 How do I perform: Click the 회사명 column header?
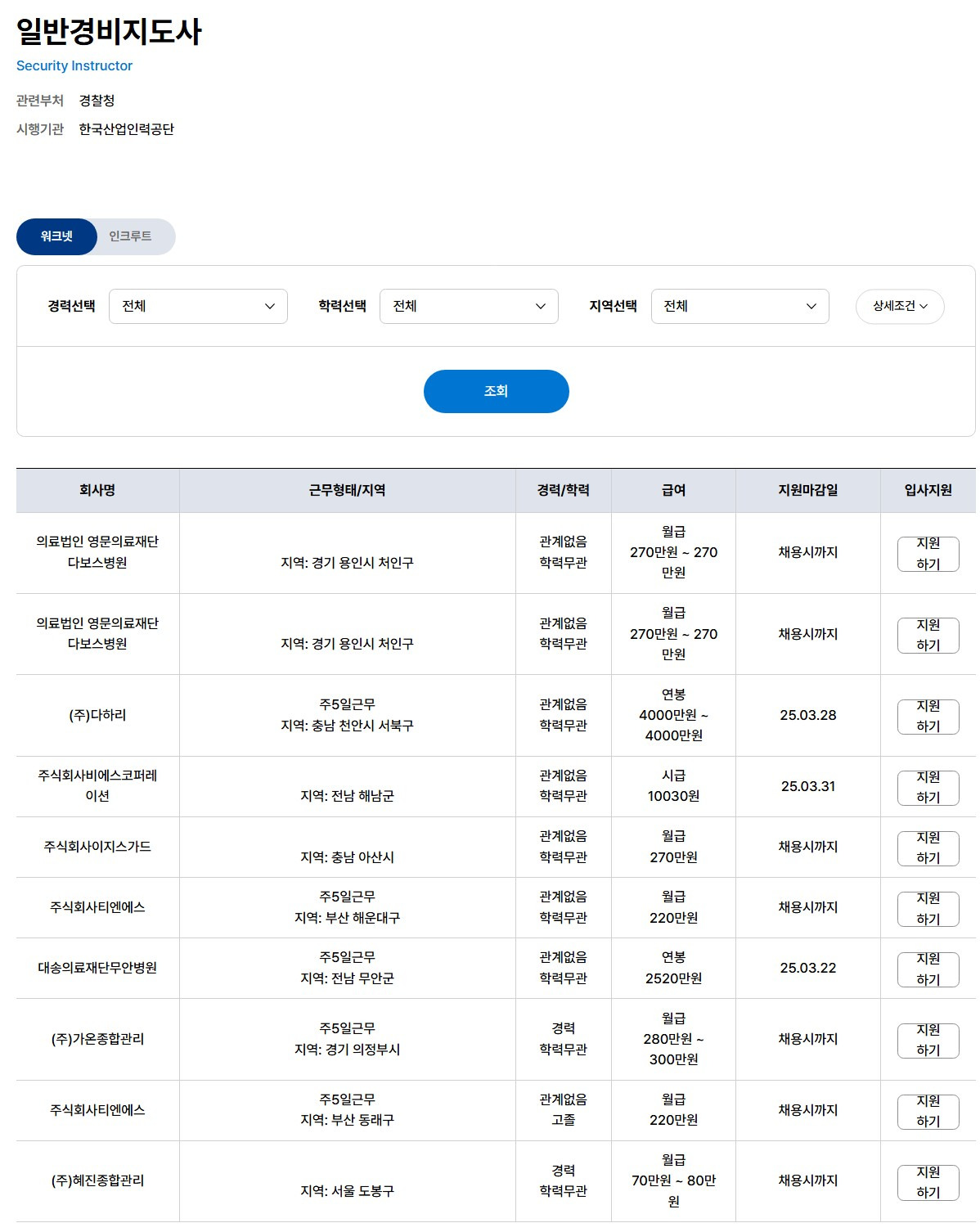click(x=97, y=490)
